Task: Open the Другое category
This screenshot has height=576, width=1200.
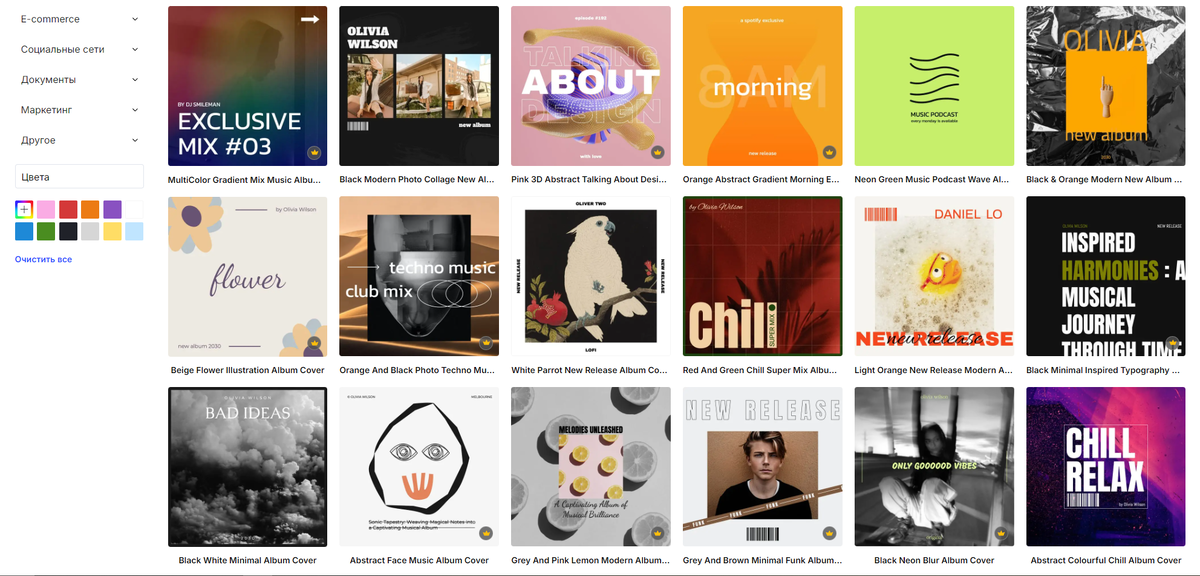Action: (79, 140)
